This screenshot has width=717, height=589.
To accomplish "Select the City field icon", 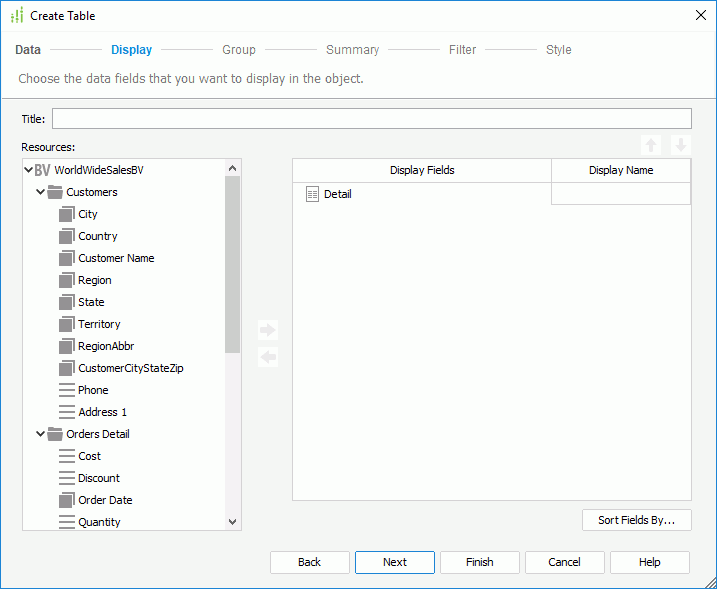I will (x=67, y=214).
